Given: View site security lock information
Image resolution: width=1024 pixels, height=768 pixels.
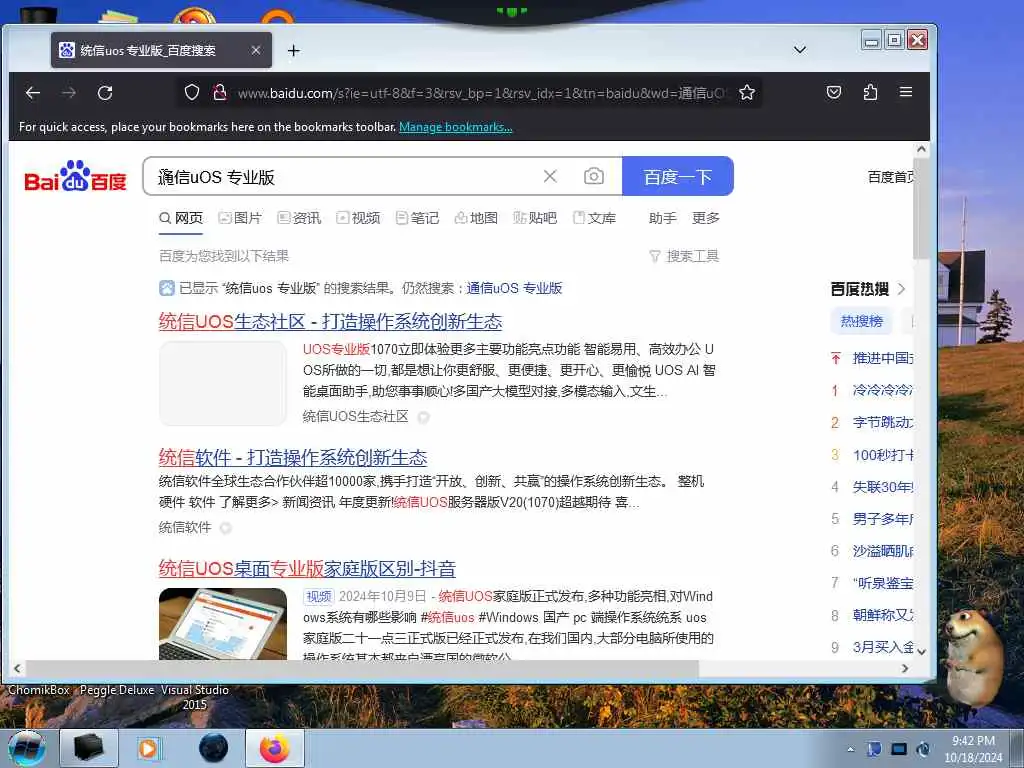Looking at the screenshot, I should pos(220,93).
